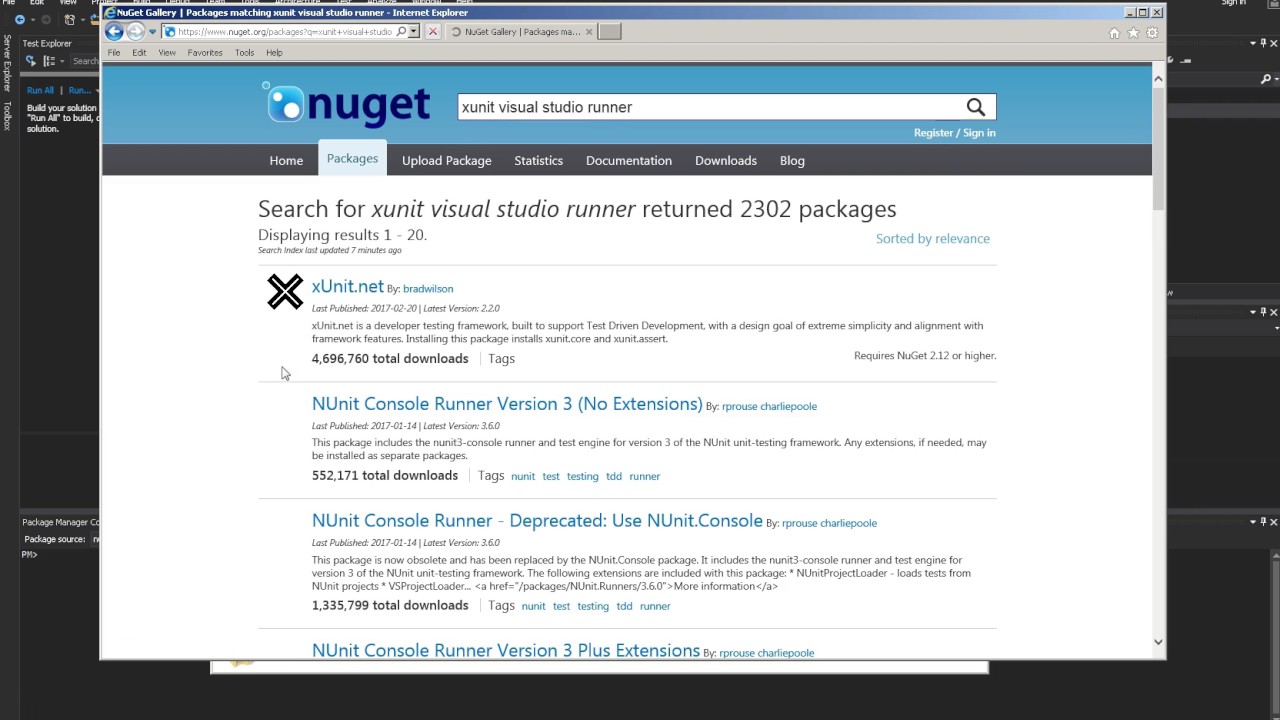Image resolution: width=1280 pixels, height=720 pixels.
Task: Open the search options dropdown in the right panel
Action: click(x=1275, y=79)
